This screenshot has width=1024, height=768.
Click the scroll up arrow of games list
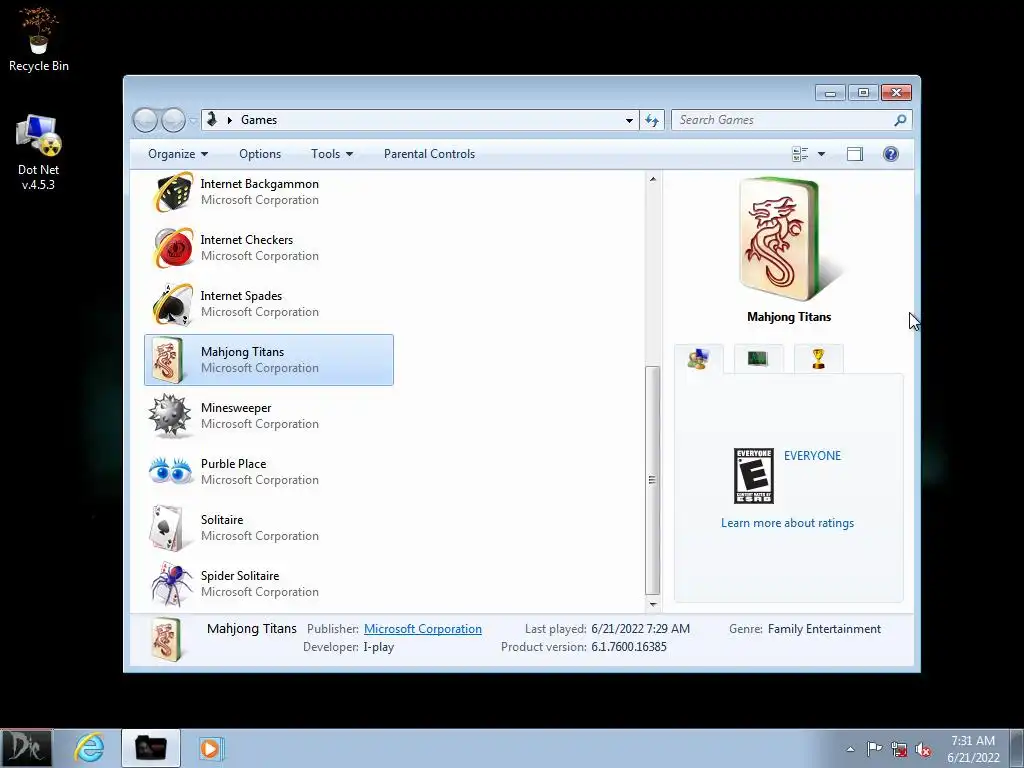(x=652, y=179)
